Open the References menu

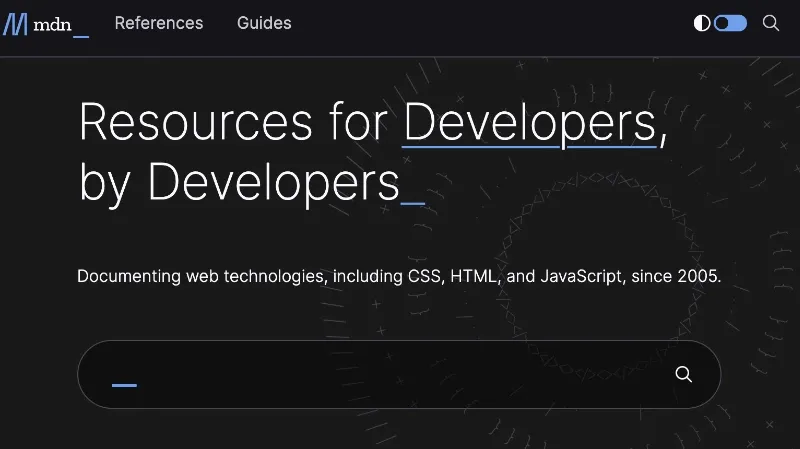click(159, 23)
